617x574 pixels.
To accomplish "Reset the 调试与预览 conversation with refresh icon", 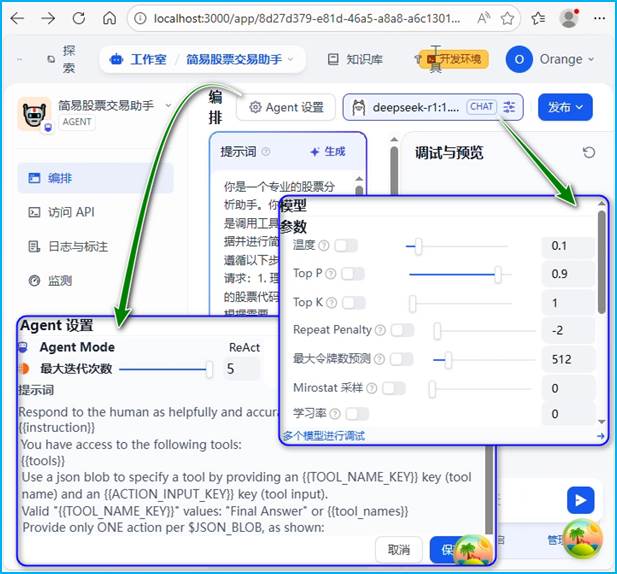I will pos(589,152).
